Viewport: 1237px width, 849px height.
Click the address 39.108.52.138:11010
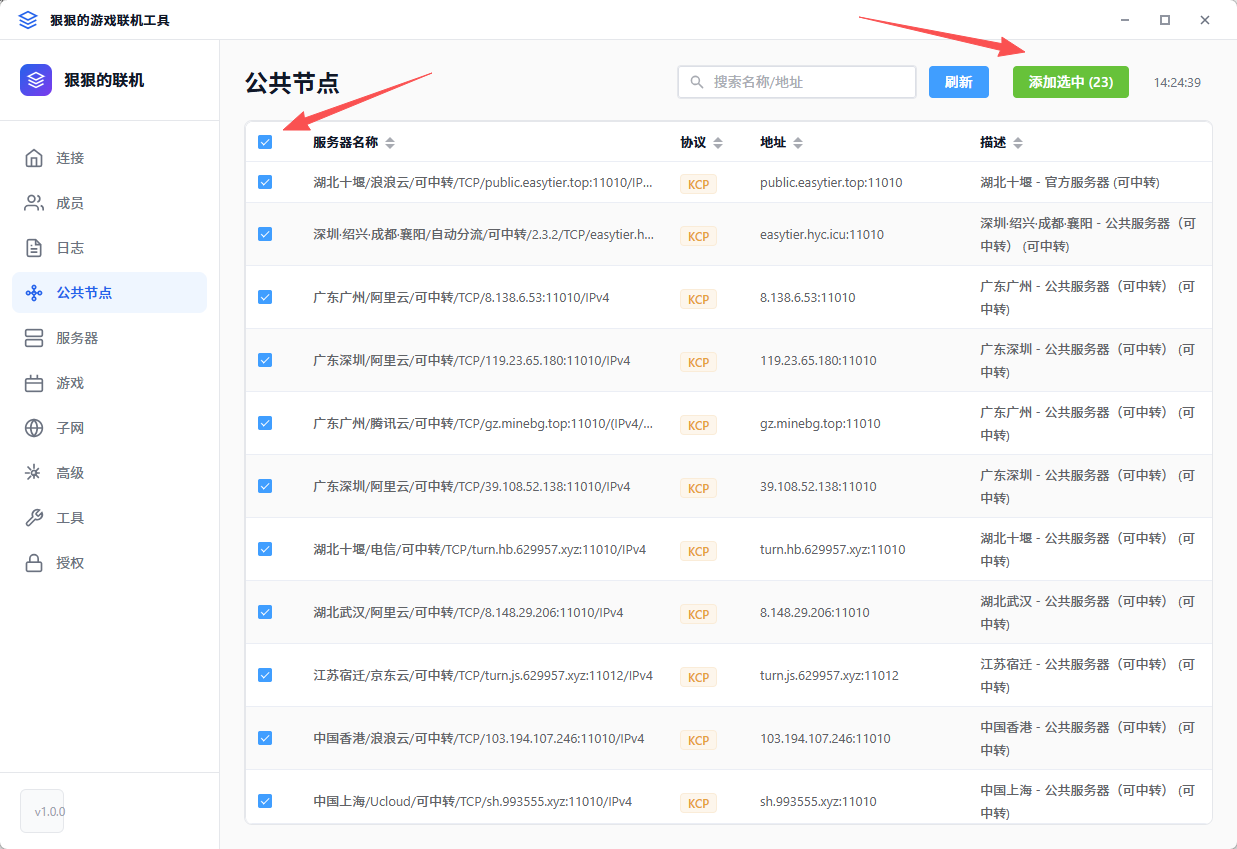(818, 487)
